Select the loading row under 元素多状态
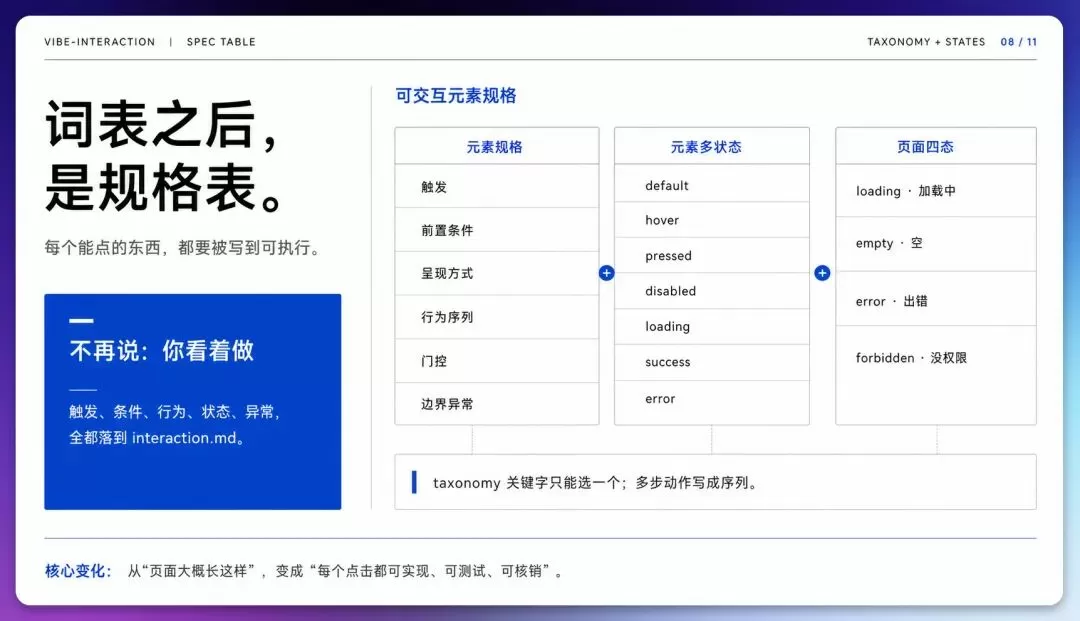This screenshot has width=1080, height=621. point(712,327)
